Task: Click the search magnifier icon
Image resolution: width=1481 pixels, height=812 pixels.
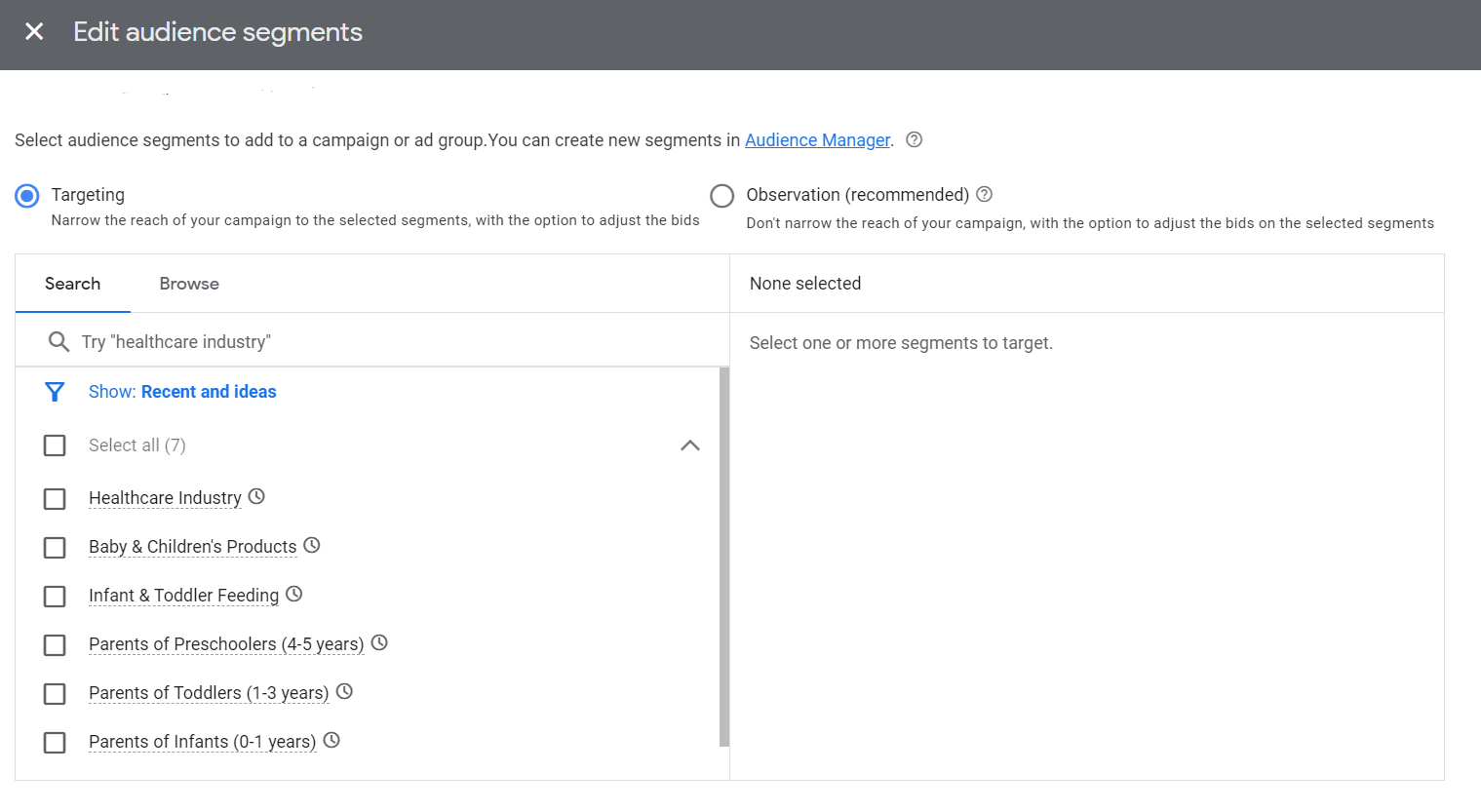Action: (58, 342)
